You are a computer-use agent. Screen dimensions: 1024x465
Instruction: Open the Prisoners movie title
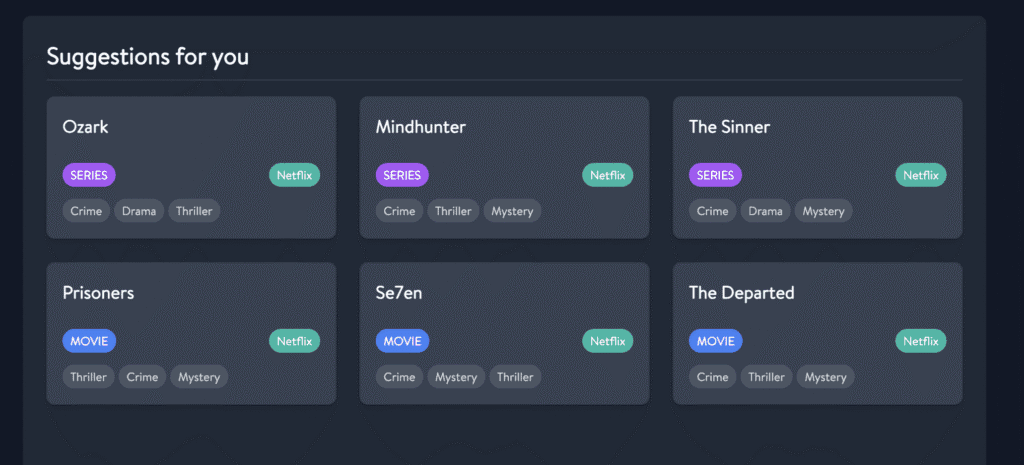98,293
